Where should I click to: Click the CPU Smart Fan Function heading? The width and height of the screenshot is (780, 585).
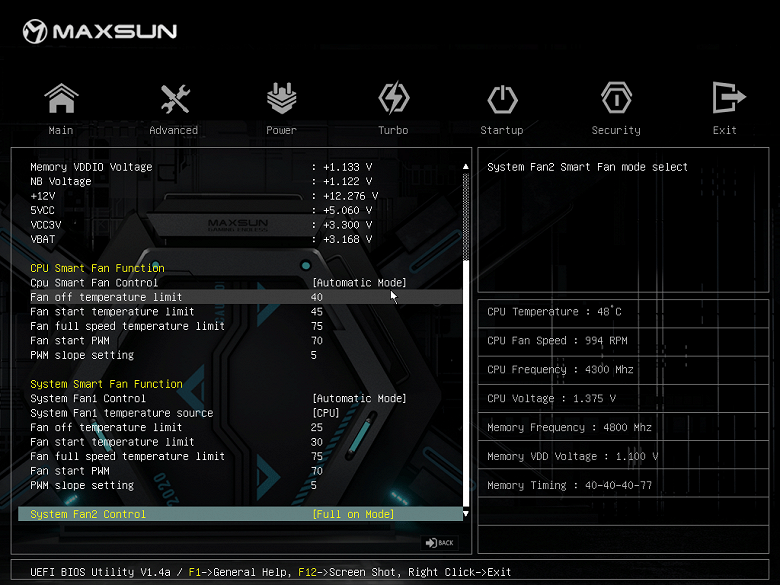coord(98,268)
